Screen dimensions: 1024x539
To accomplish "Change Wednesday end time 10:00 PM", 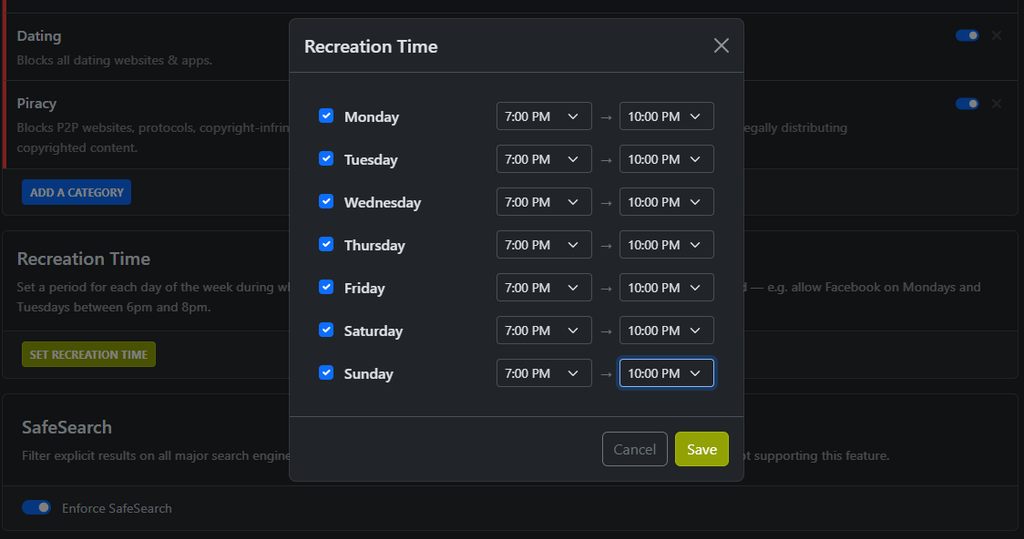I will coord(666,202).
